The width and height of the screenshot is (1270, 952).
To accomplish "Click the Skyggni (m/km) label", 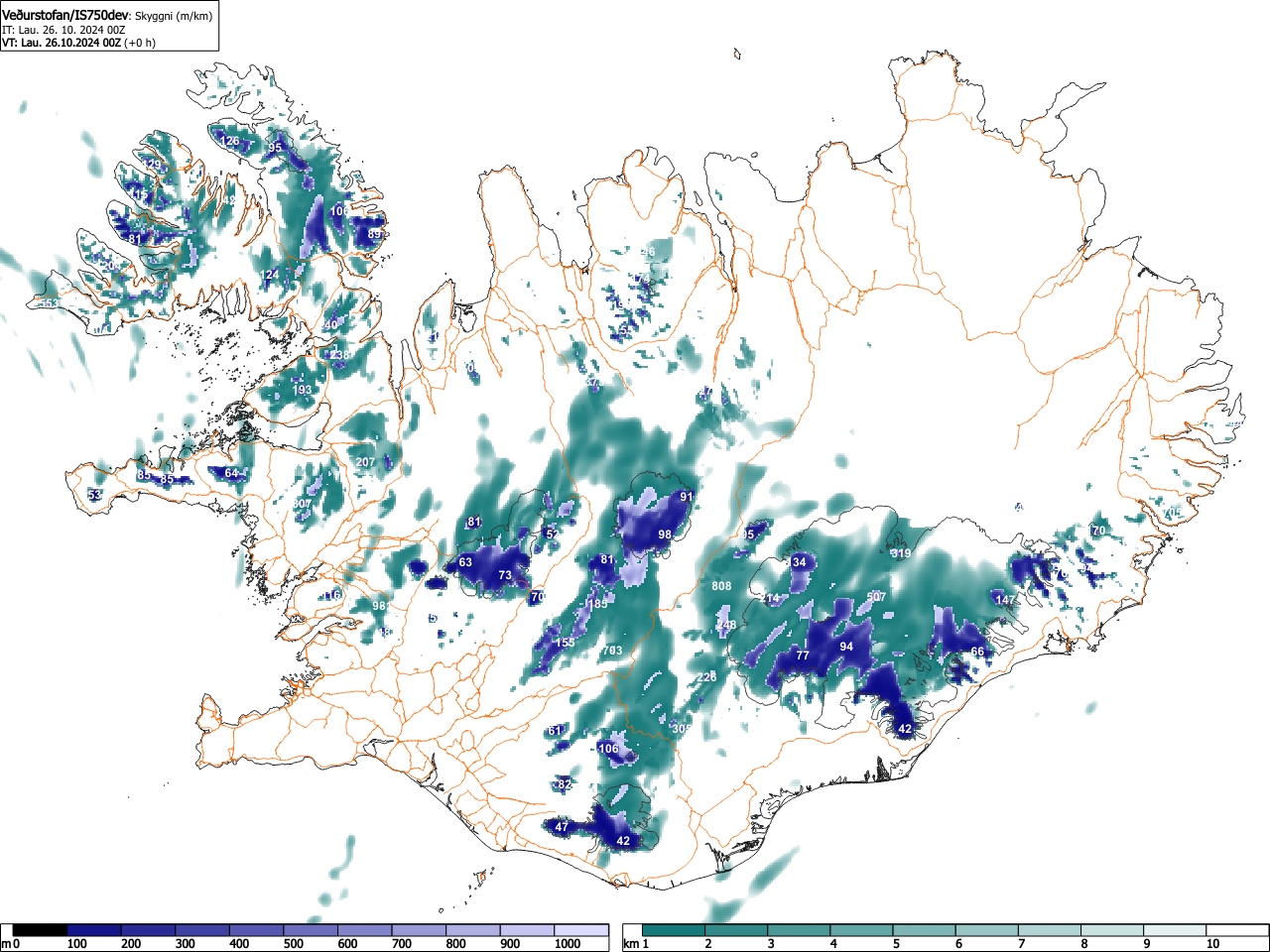I will [173, 16].
